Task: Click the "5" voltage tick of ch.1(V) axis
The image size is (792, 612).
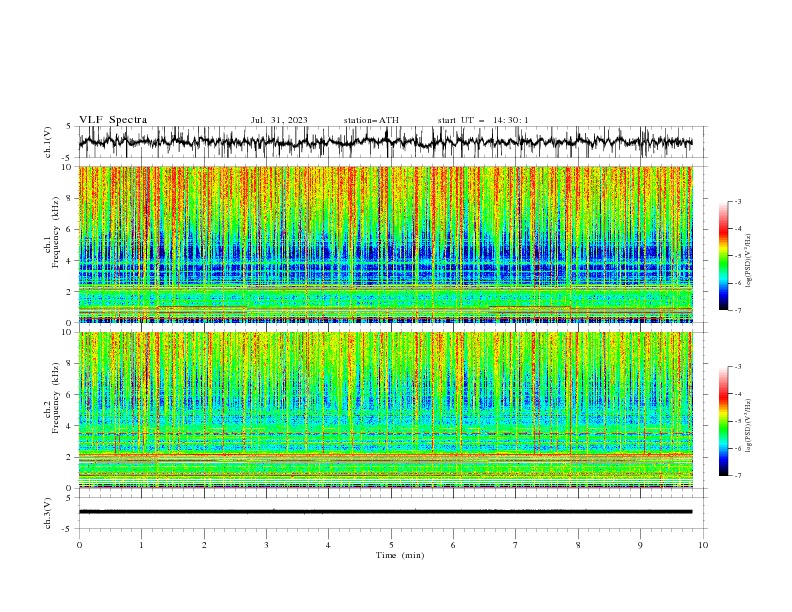Action: pos(69,127)
